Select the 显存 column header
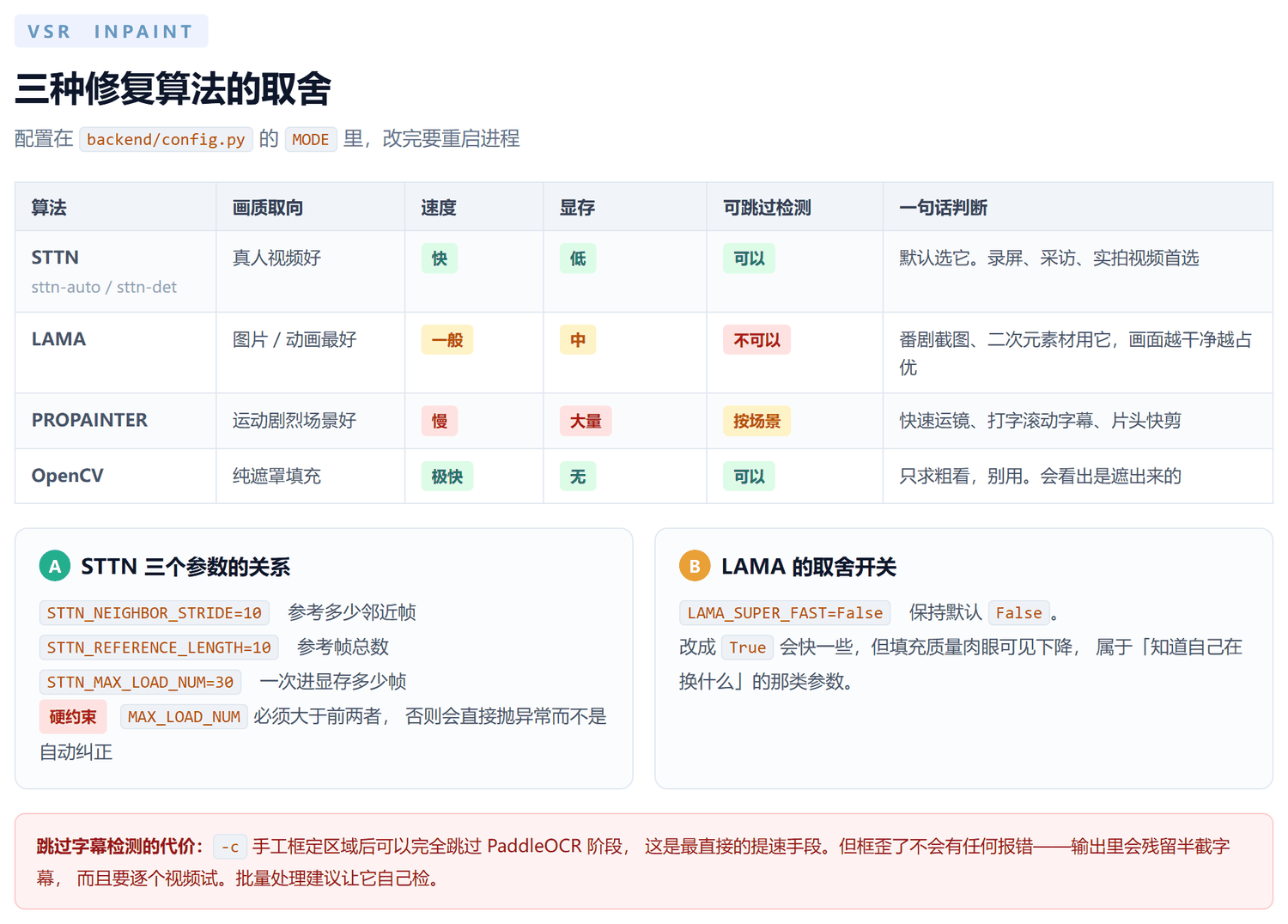 tap(625, 207)
